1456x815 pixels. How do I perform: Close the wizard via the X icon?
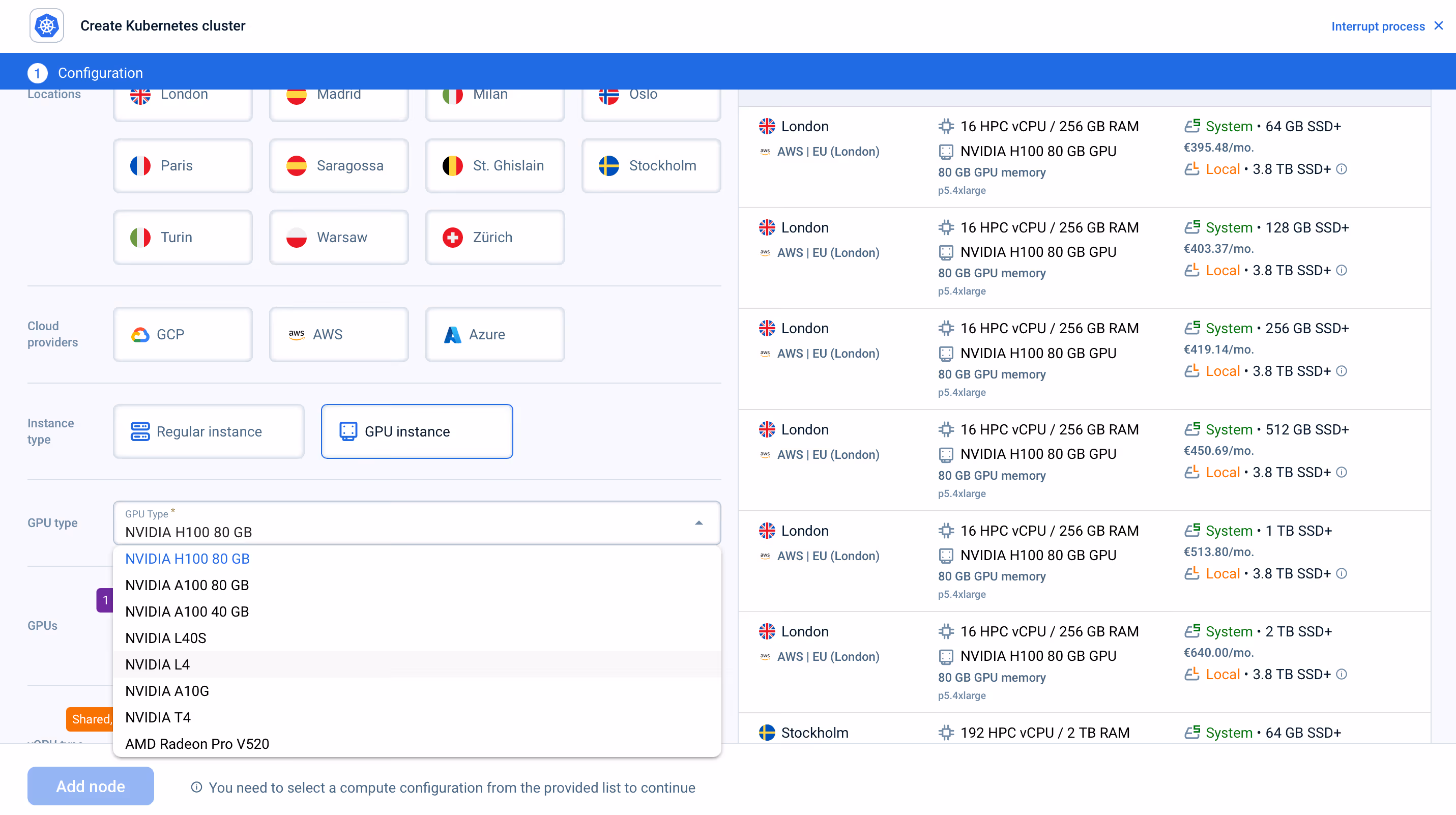point(1439,25)
